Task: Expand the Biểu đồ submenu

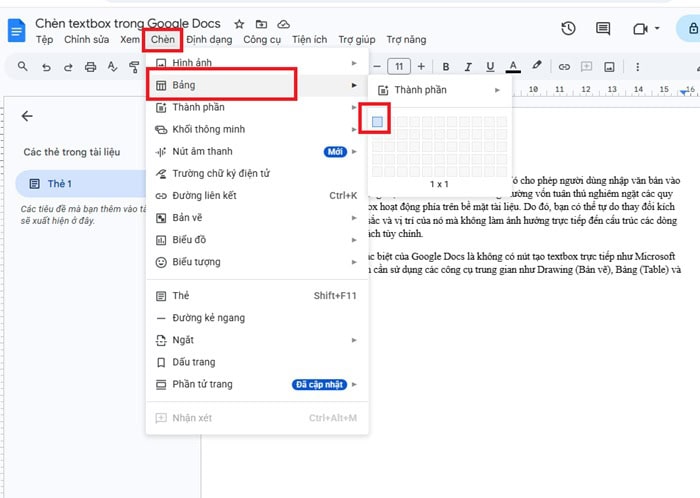Action: click(257, 240)
